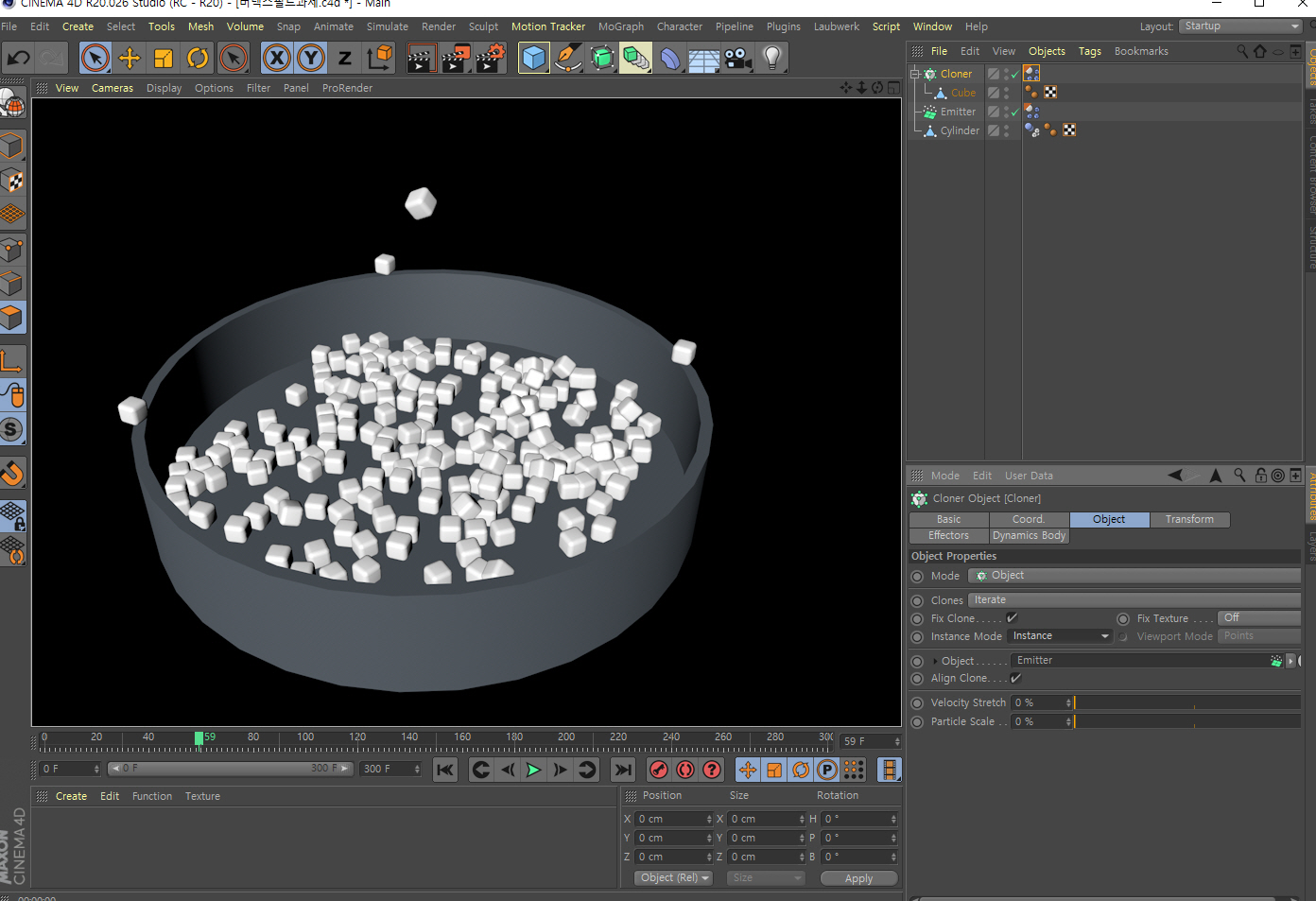The width and height of the screenshot is (1316, 901).
Task: Toggle Emitter enabled green checkmark
Action: [x=1015, y=112]
